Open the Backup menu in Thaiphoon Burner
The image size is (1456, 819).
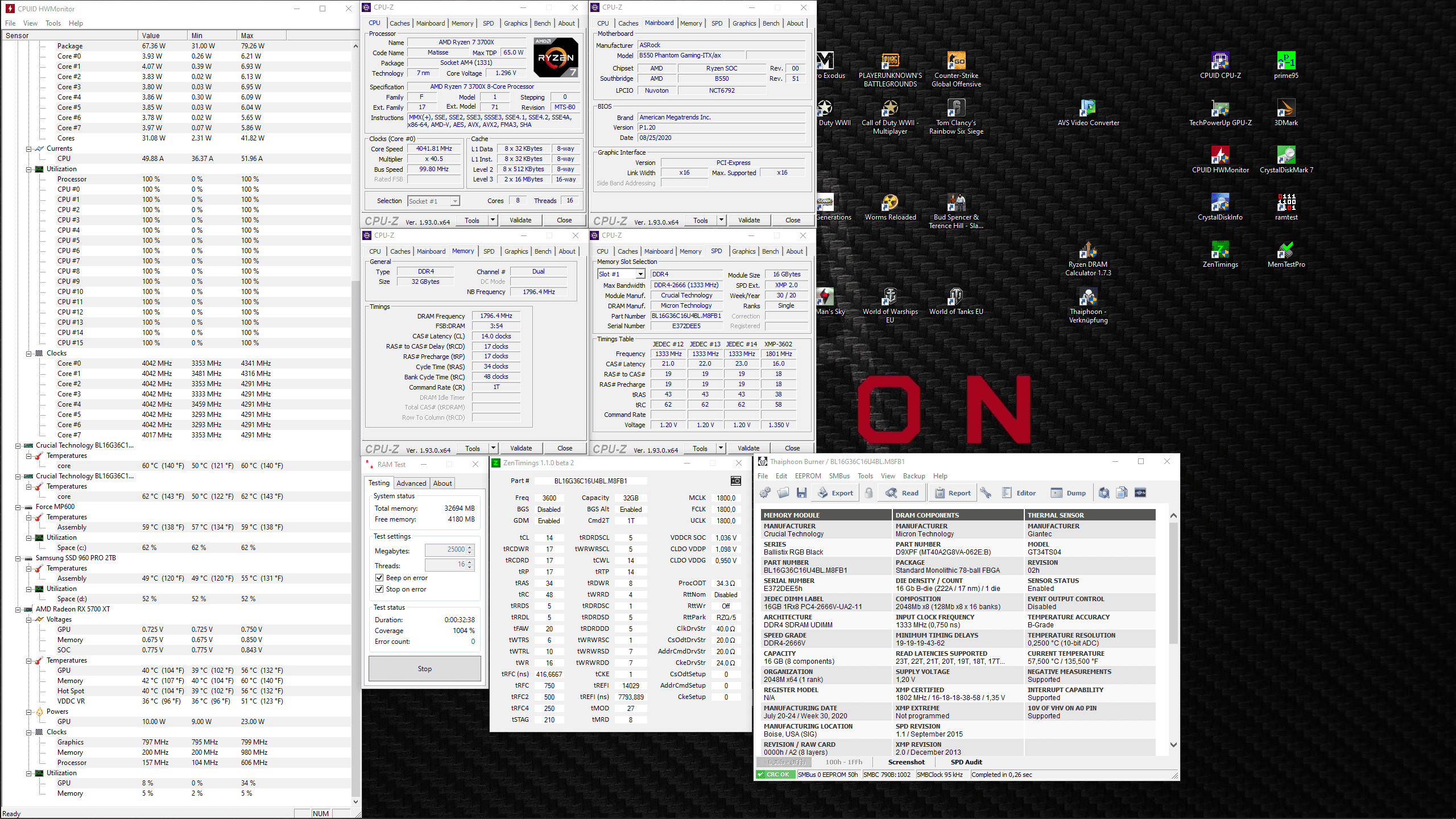coord(914,476)
